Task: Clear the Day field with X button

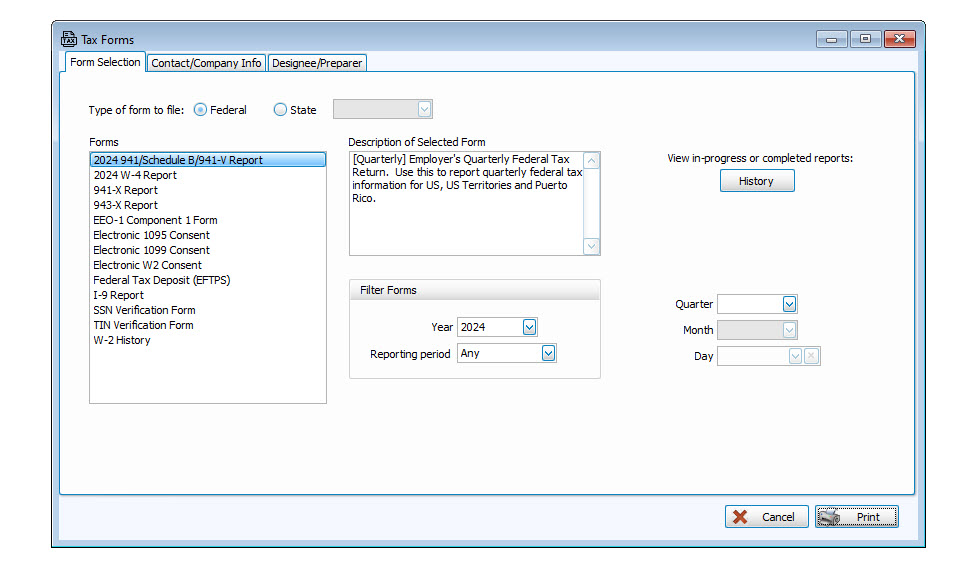Action: [x=811, y=356]
